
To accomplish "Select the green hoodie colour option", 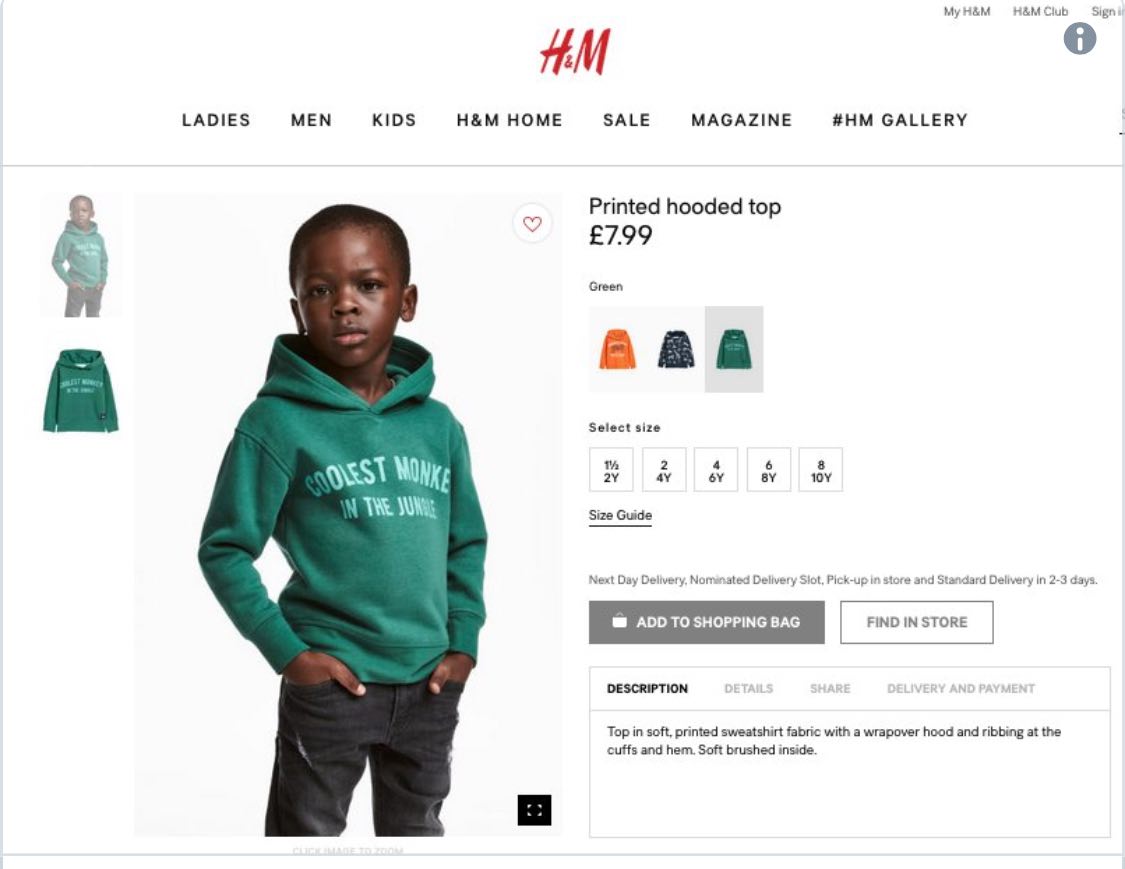I will pos(734,349).
